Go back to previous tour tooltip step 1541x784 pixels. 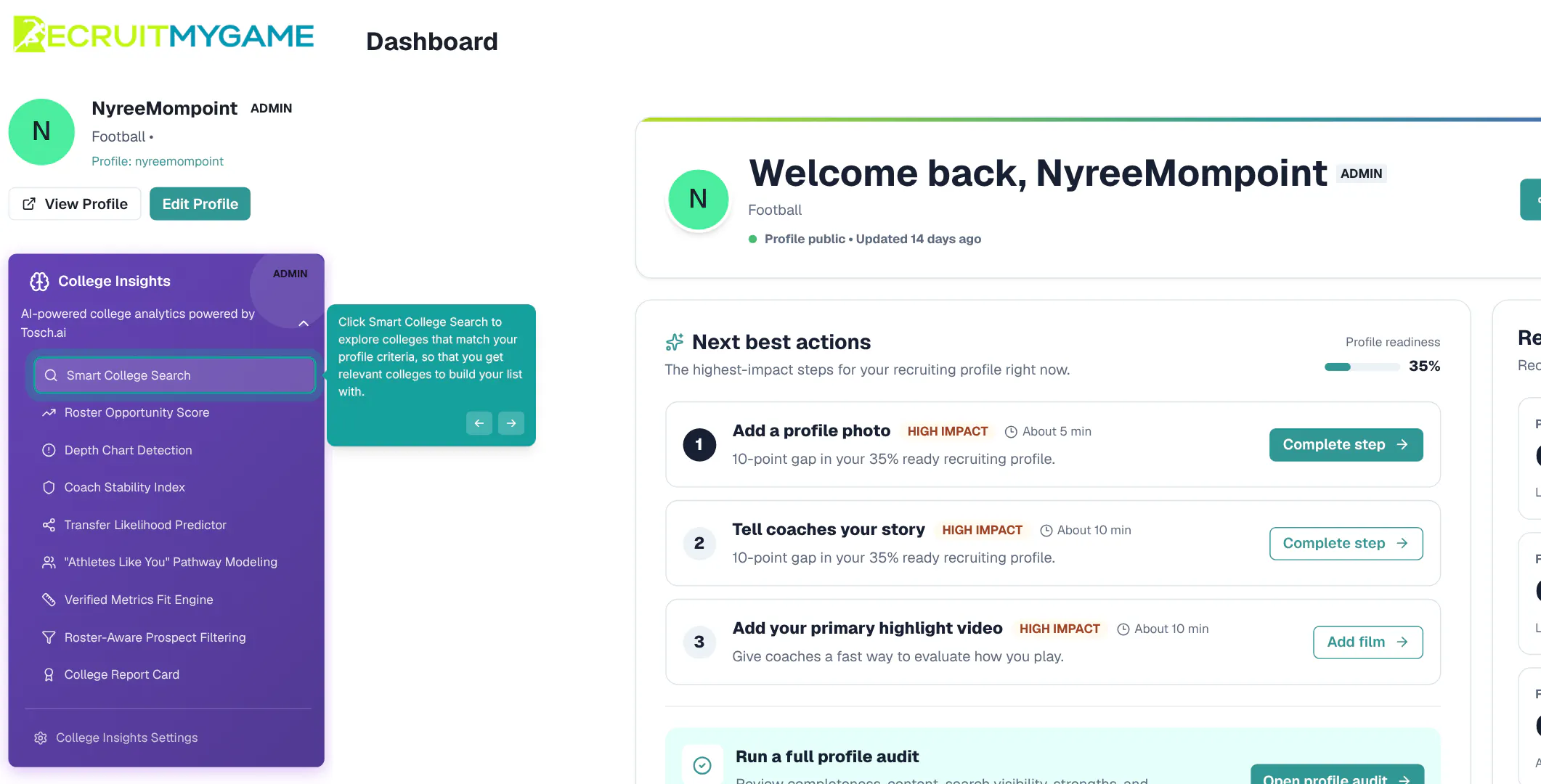click(479, 423)
